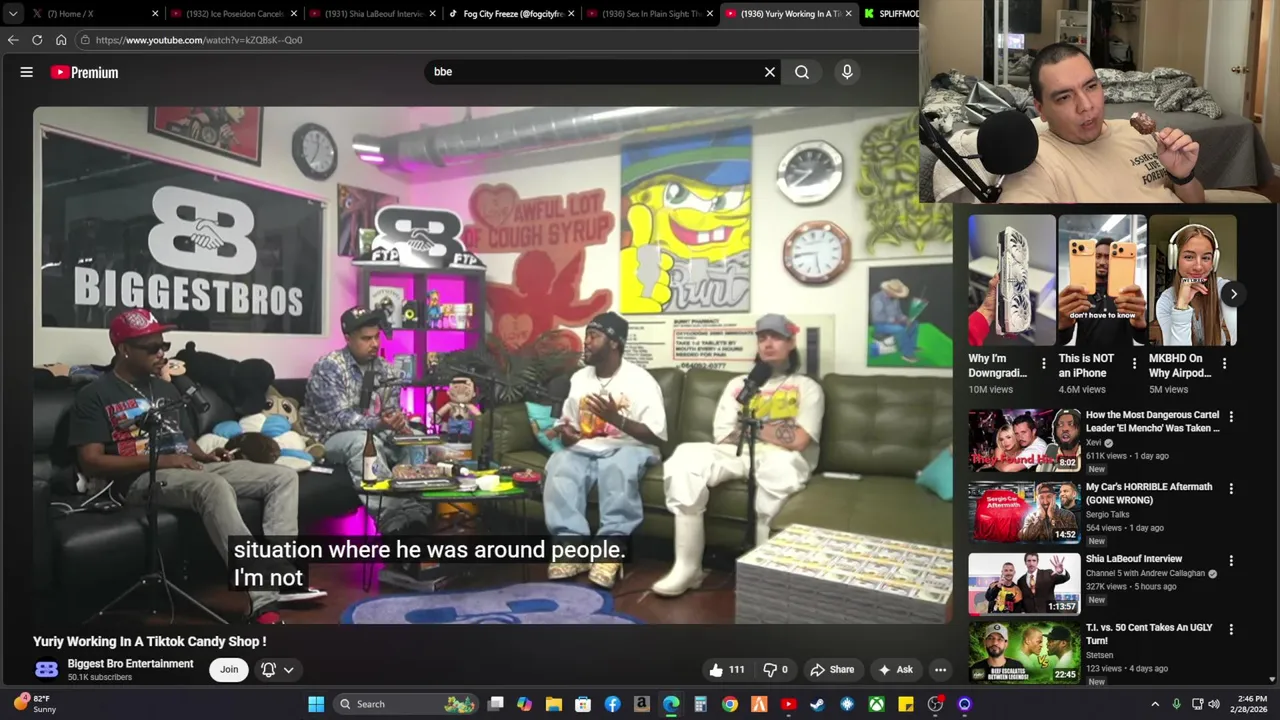Click the main video player to pause
Viewport: 1280px width, 720px height.
493,365
